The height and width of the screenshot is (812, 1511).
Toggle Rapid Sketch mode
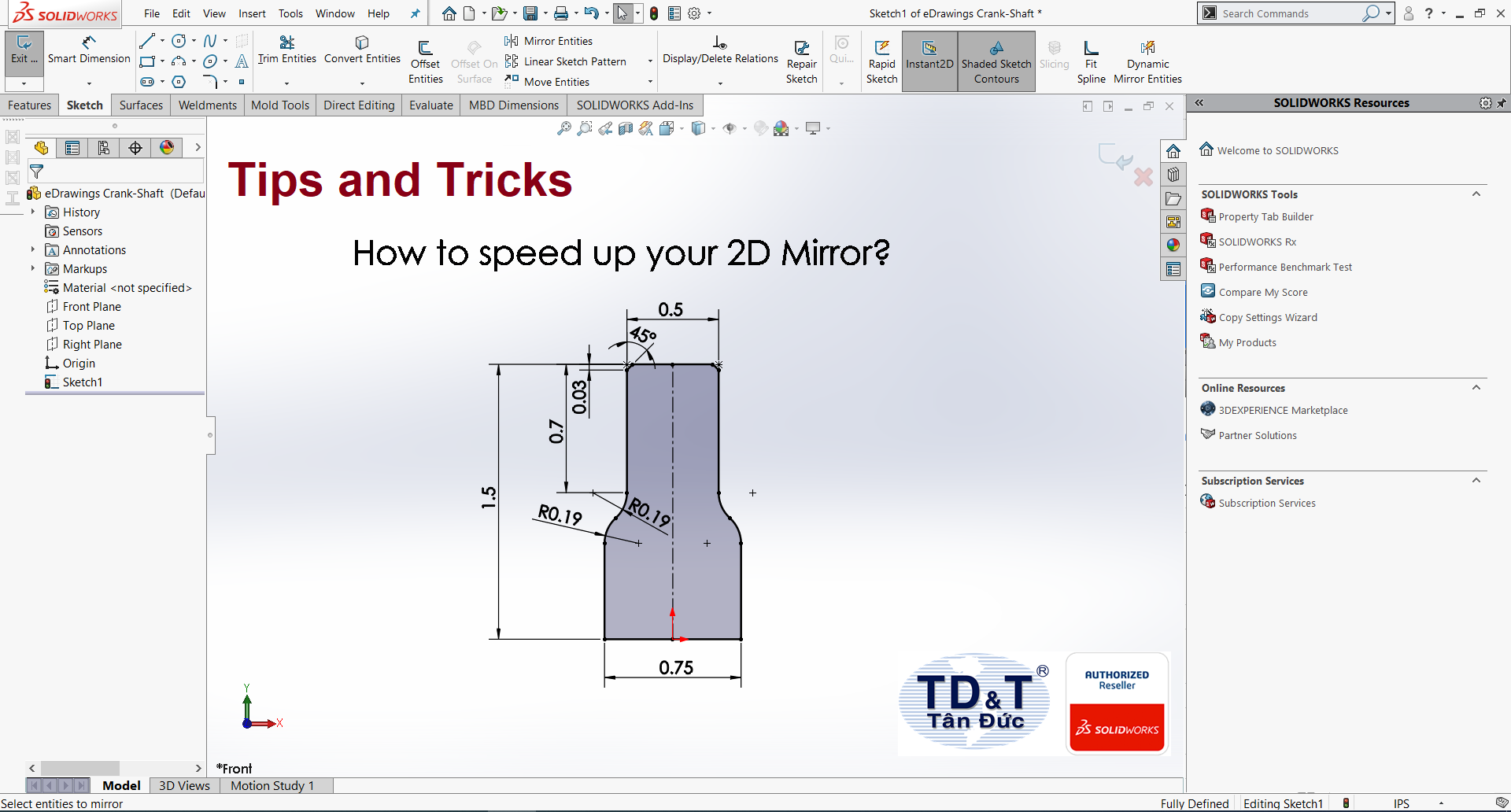[x=881, y=62]
